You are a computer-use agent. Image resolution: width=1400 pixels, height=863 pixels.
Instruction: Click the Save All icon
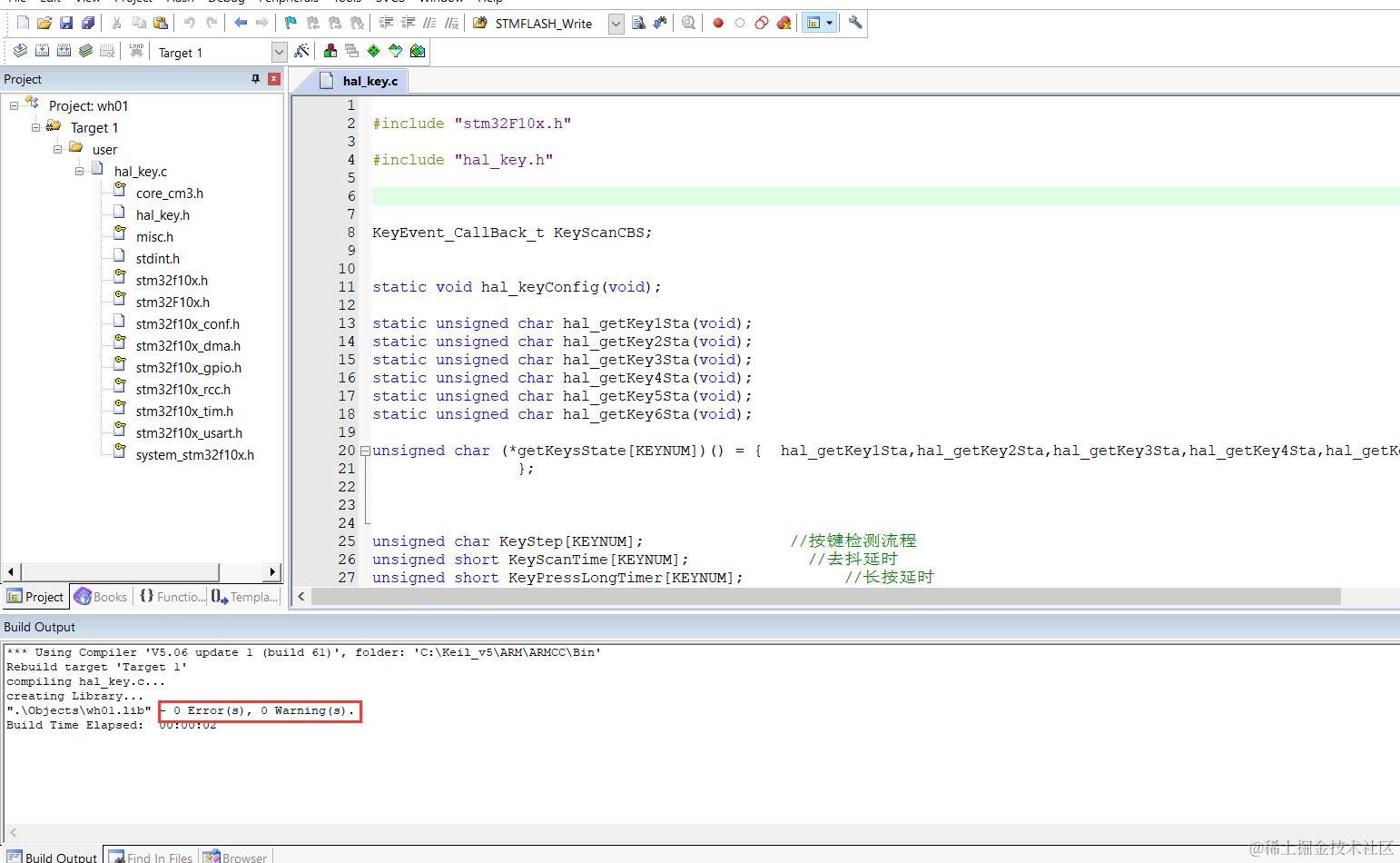(88, 23)
